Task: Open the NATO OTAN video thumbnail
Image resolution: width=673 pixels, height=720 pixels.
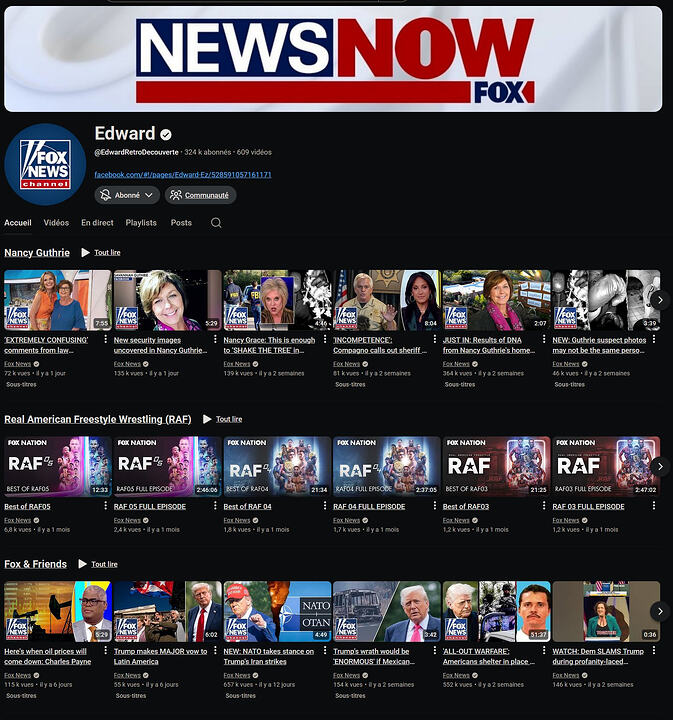Action: (277, 611)
